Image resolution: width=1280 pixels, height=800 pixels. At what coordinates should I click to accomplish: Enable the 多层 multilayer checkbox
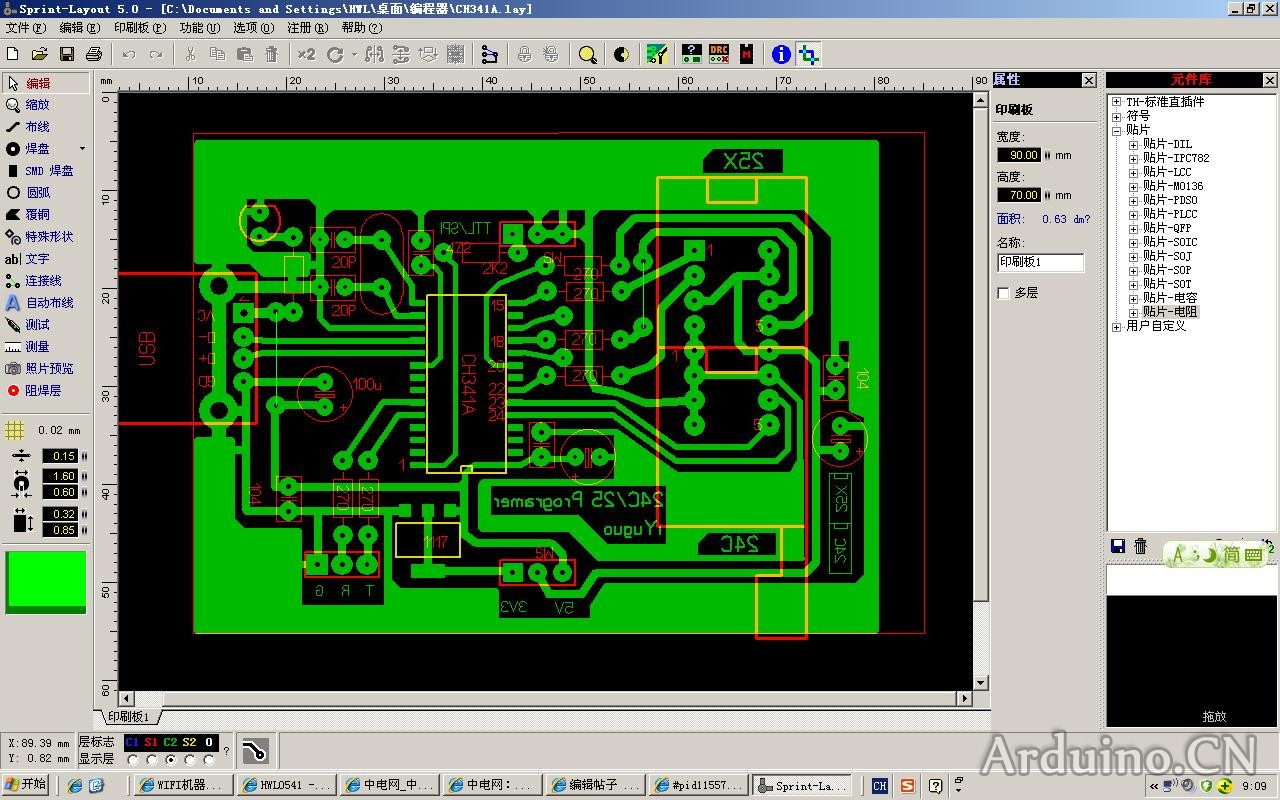[x=1003, y=293]
